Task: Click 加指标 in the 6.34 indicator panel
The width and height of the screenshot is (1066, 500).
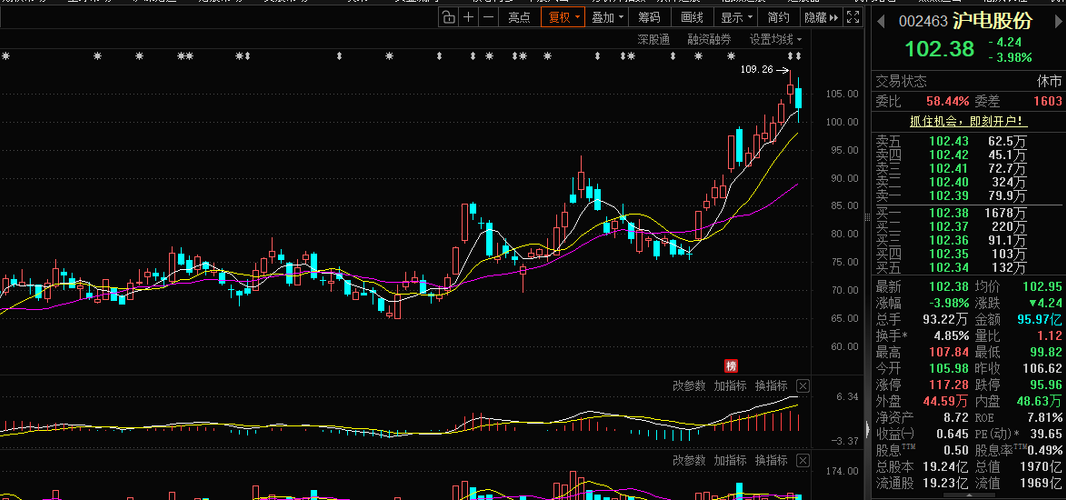Action: tap(730, 386)
